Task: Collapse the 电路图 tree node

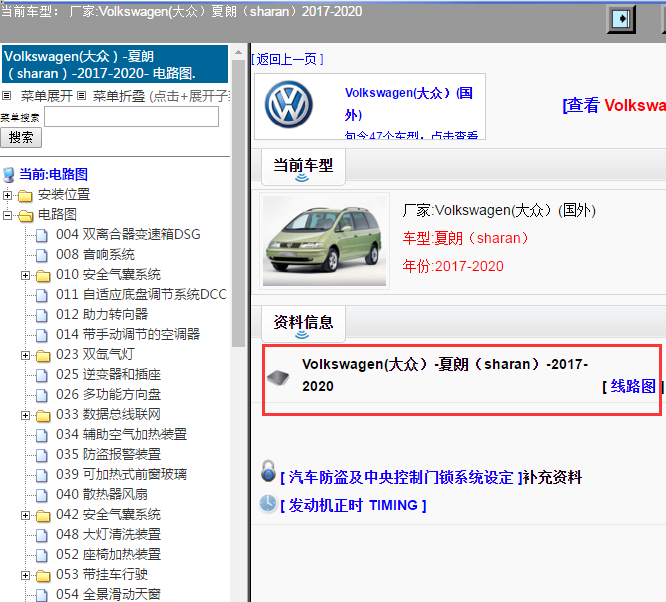Action: [x=7, y=215]
